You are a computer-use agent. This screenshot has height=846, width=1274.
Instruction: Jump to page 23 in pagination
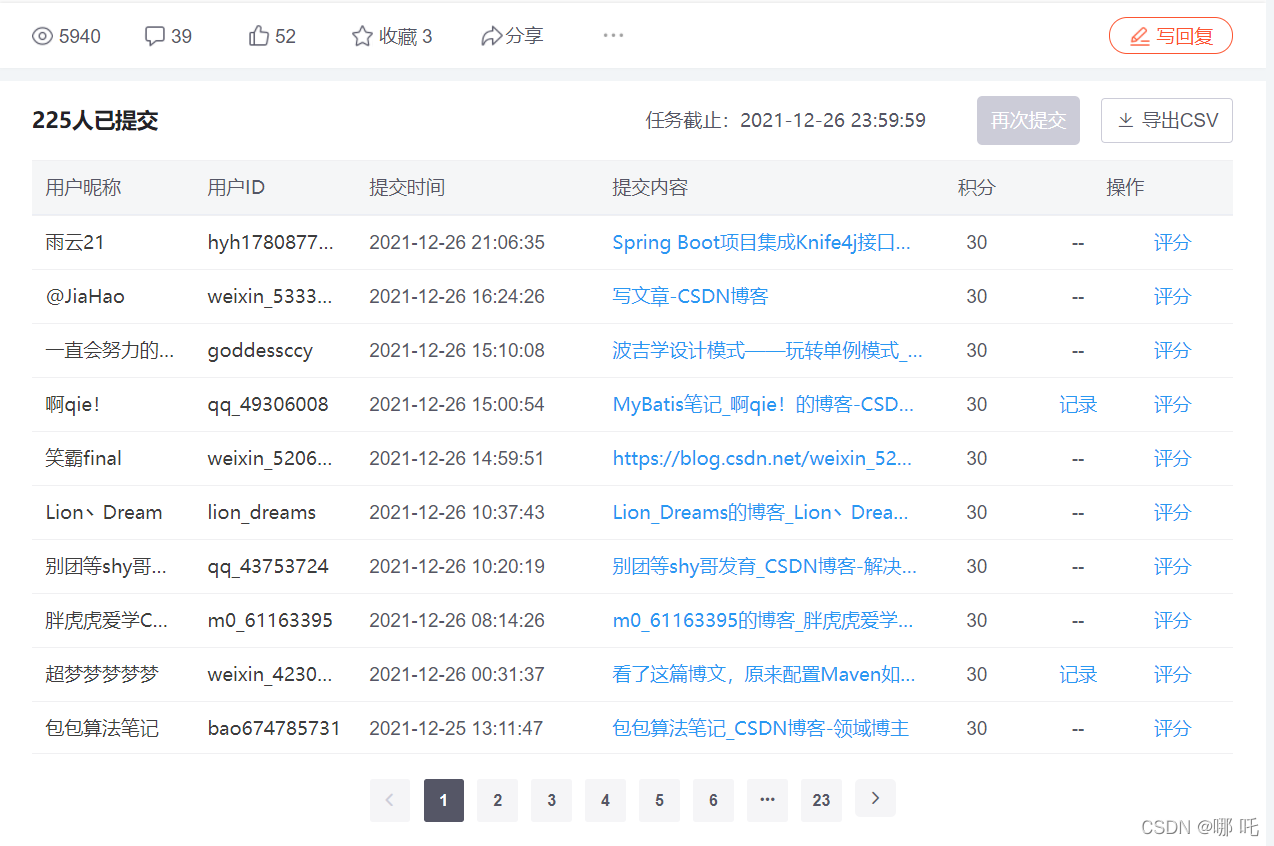[x=821, y=800]
